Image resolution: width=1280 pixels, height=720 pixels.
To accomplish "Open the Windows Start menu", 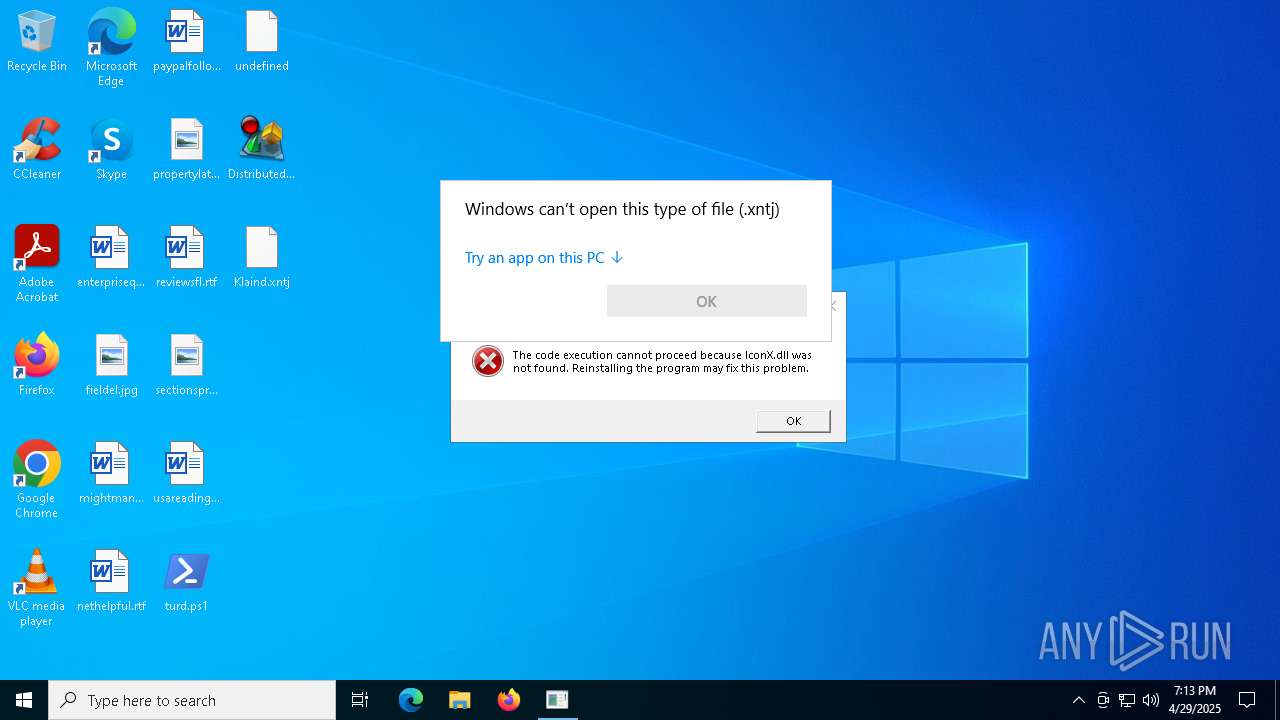I will (24, 700).
